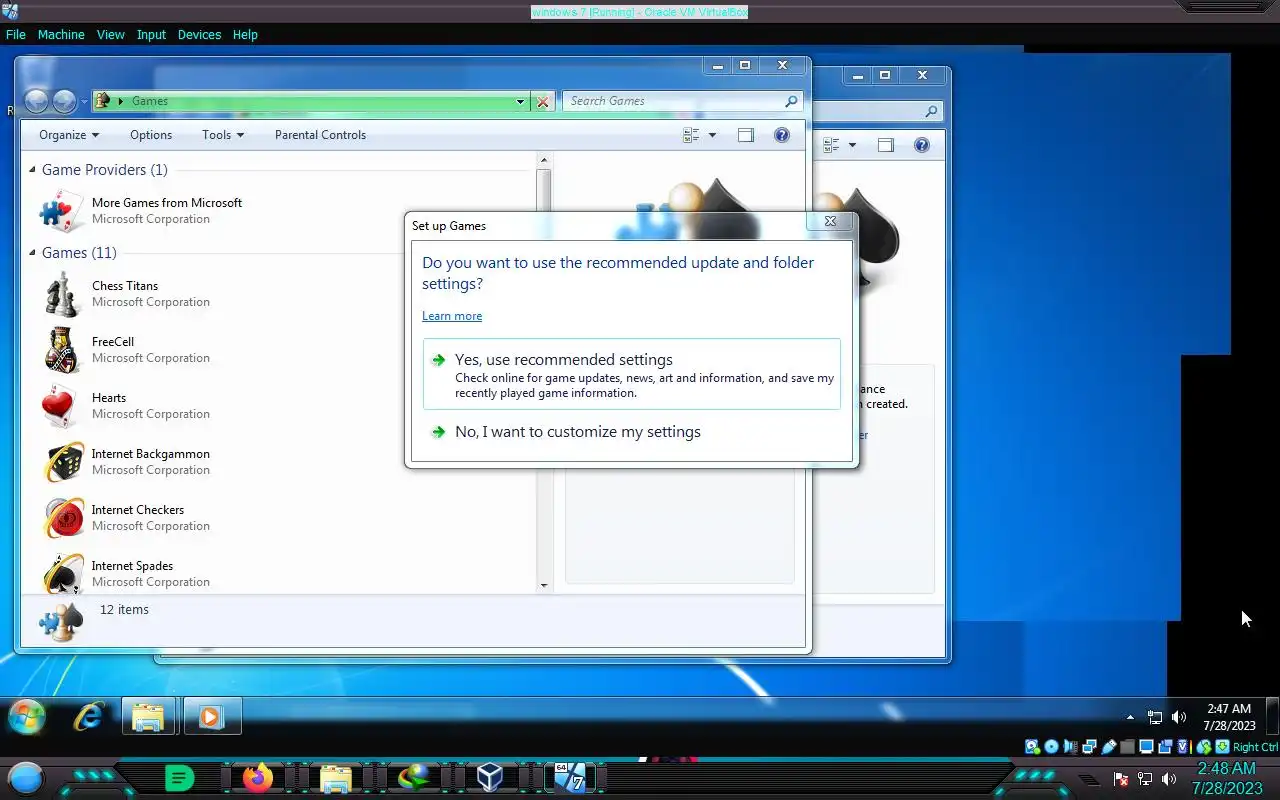Click the games list scroll down arrow
1280x800 pixels.
pyautogui.click(x=544, y=586)
